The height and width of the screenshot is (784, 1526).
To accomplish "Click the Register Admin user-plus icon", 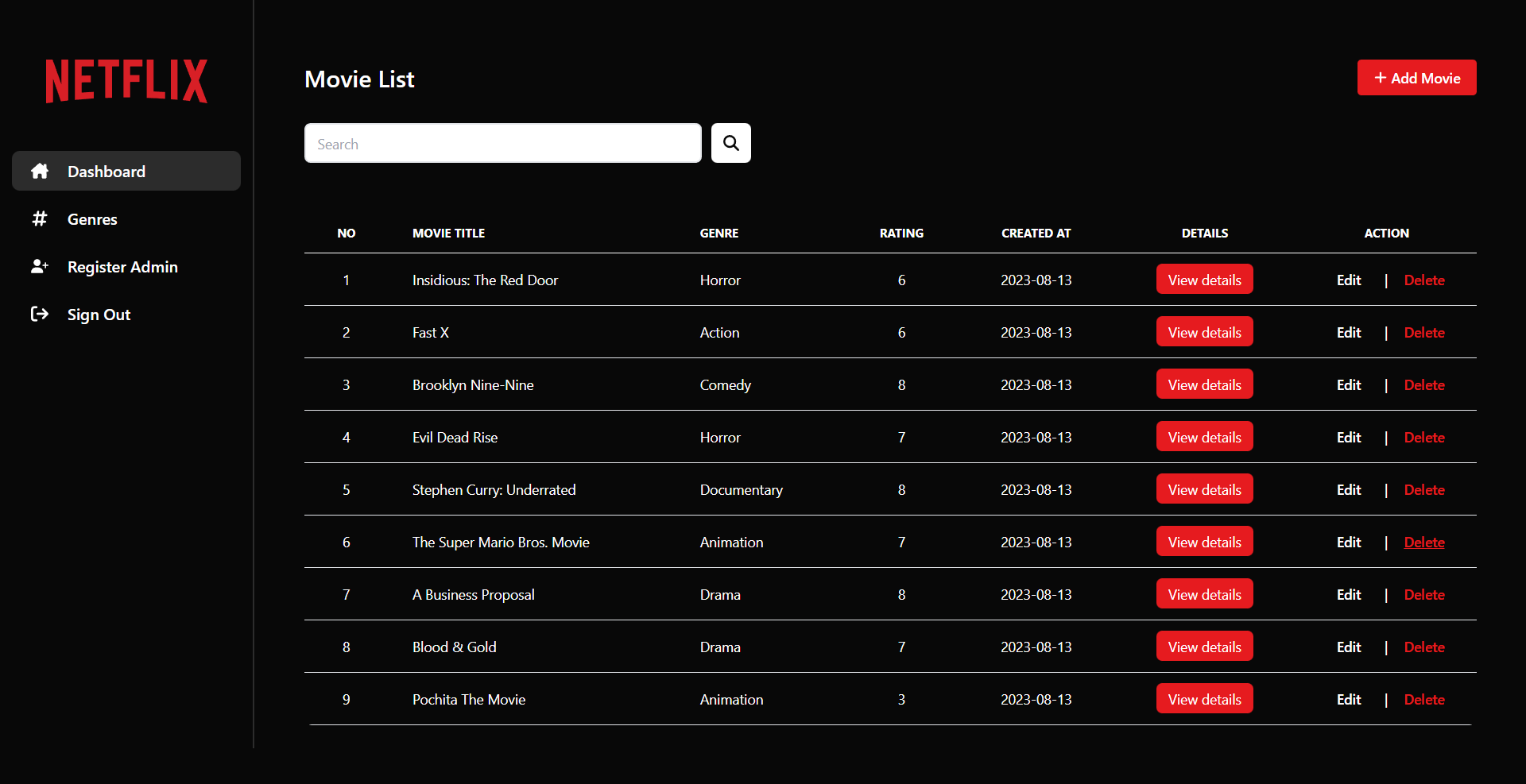I will 40,266.
